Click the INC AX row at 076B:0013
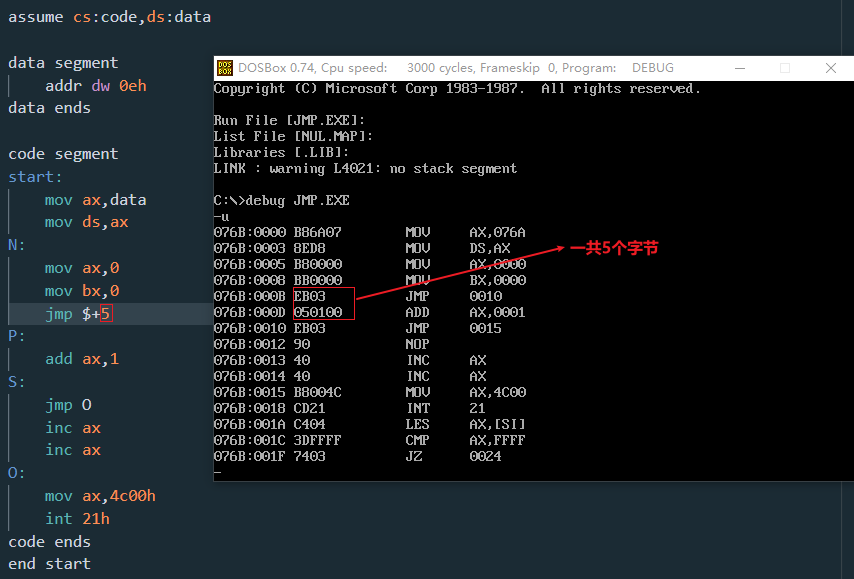This screenshot has width=854, height=579. click(350, 360)
